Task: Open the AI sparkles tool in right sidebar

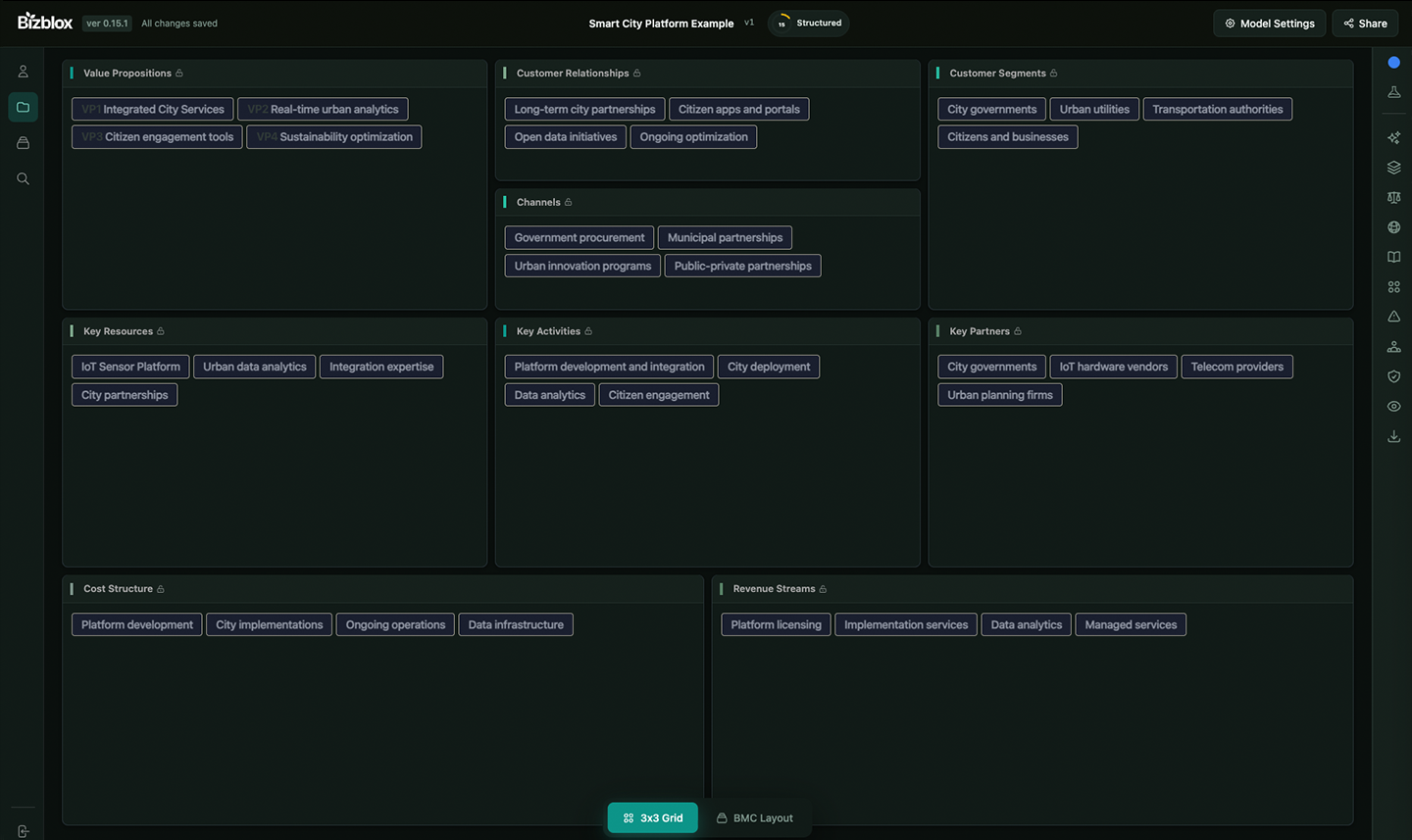Action: click(1393, 137)
